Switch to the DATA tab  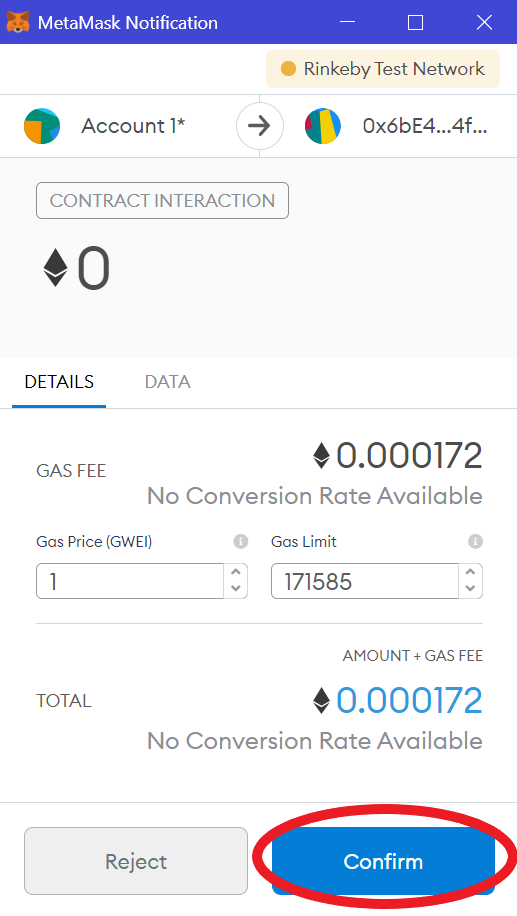pyautogui.click(x=168, y=382)
